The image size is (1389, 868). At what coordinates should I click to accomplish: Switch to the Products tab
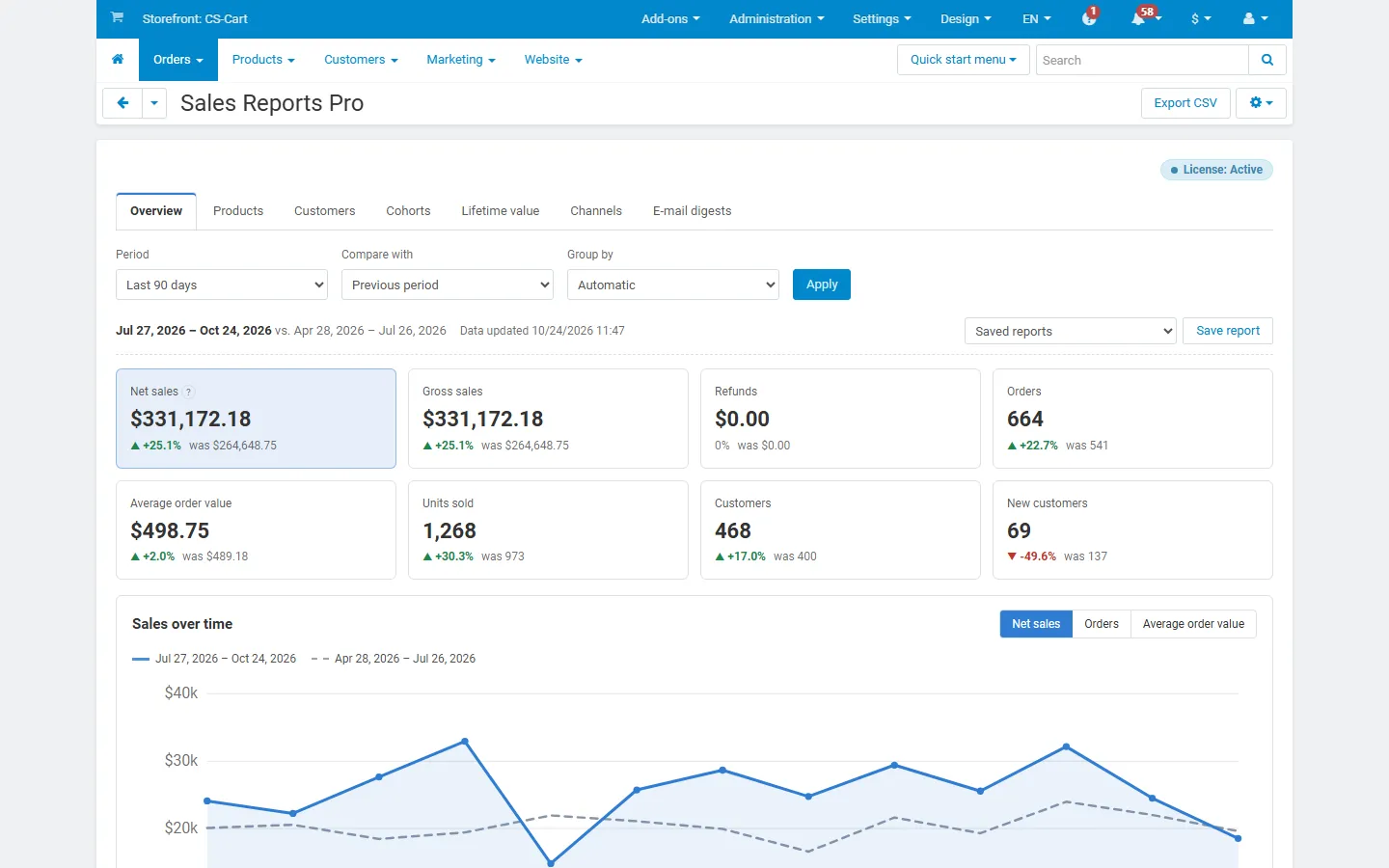[x=238, y=211]
